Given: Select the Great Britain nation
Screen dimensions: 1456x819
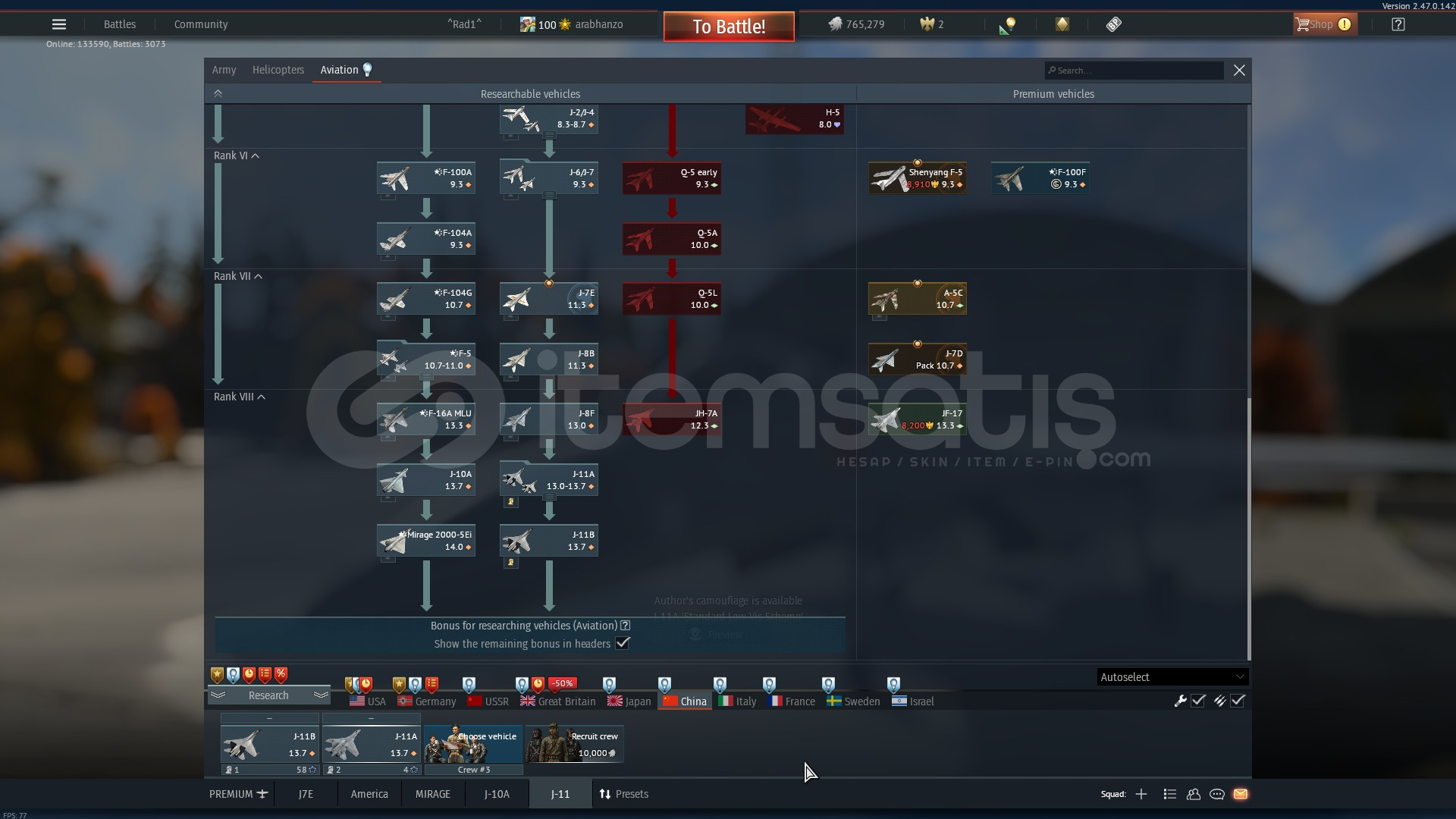Looking at the screenshot, I should point(558,701).
